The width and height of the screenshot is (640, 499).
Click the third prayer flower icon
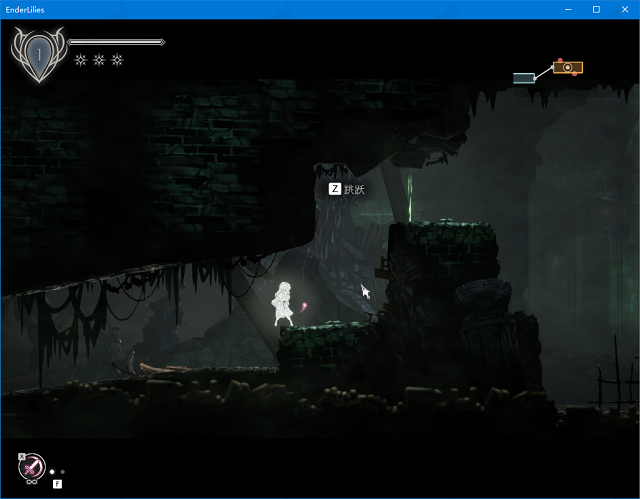118,60
